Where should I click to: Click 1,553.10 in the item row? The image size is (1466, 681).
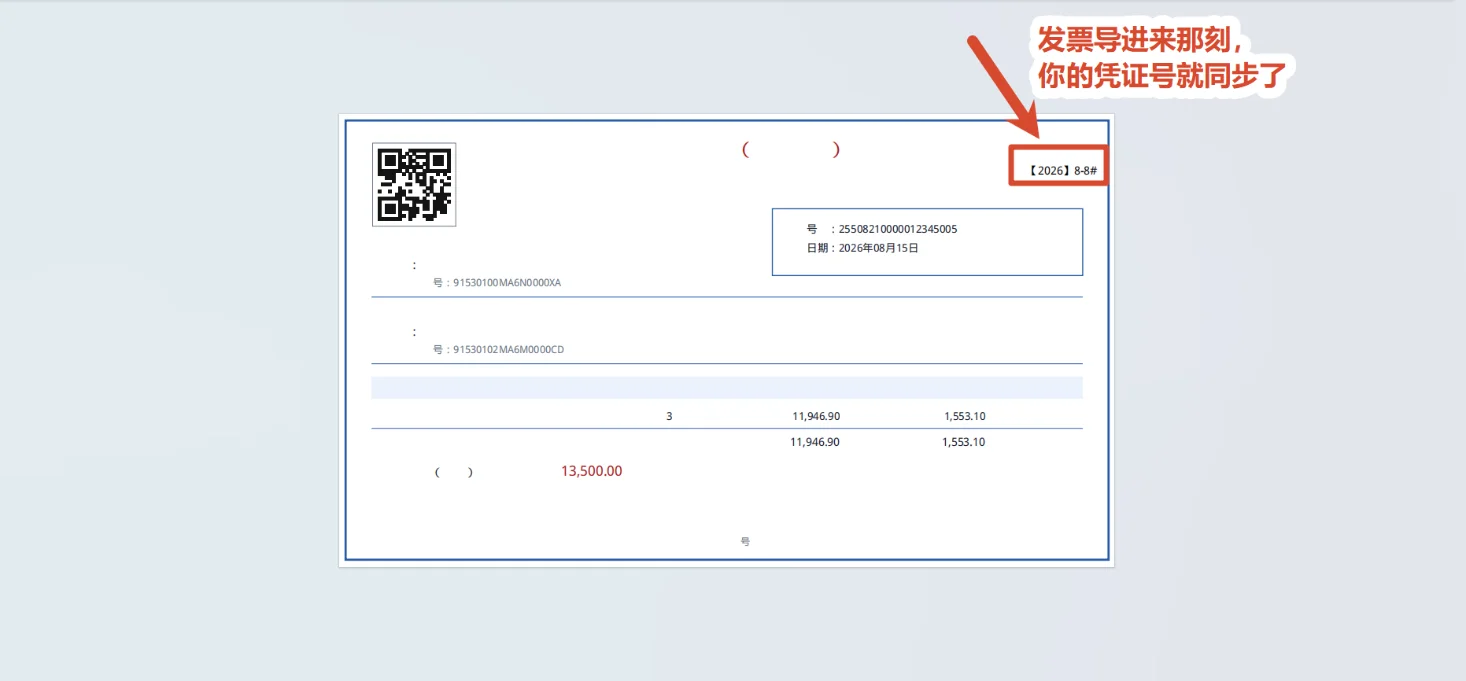coord(965,416)
